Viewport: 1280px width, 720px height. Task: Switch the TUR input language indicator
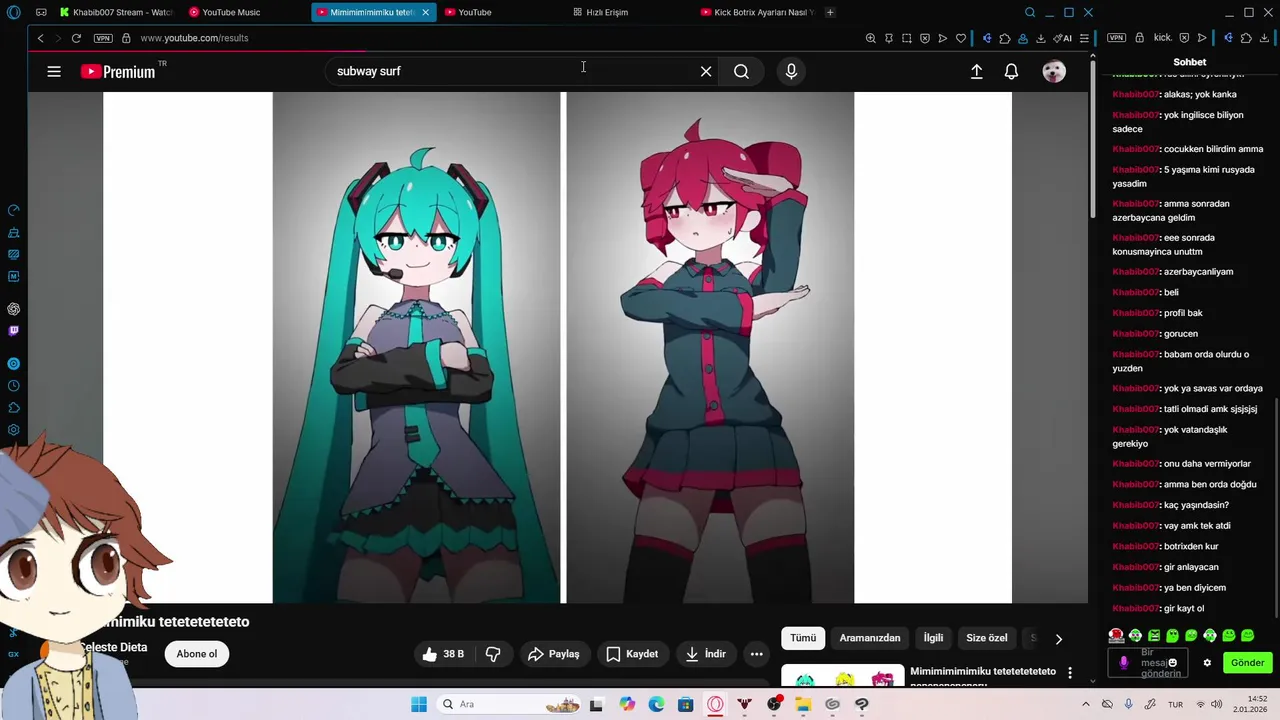pos(1176,704)
